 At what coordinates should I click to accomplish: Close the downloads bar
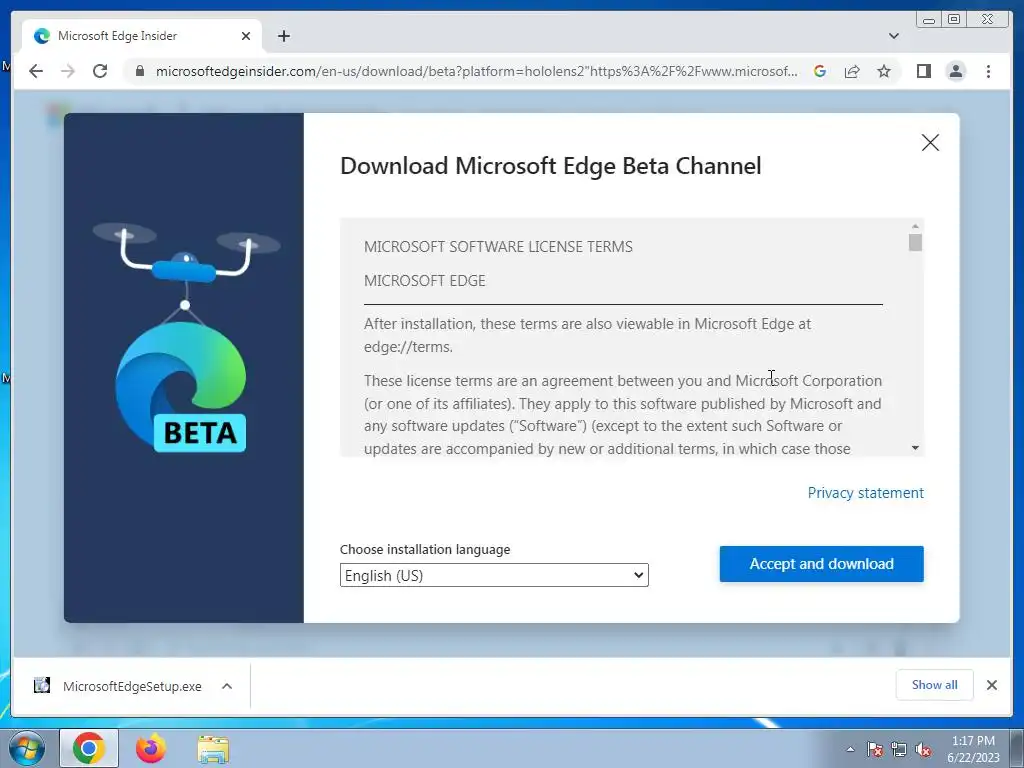point(991,685)
